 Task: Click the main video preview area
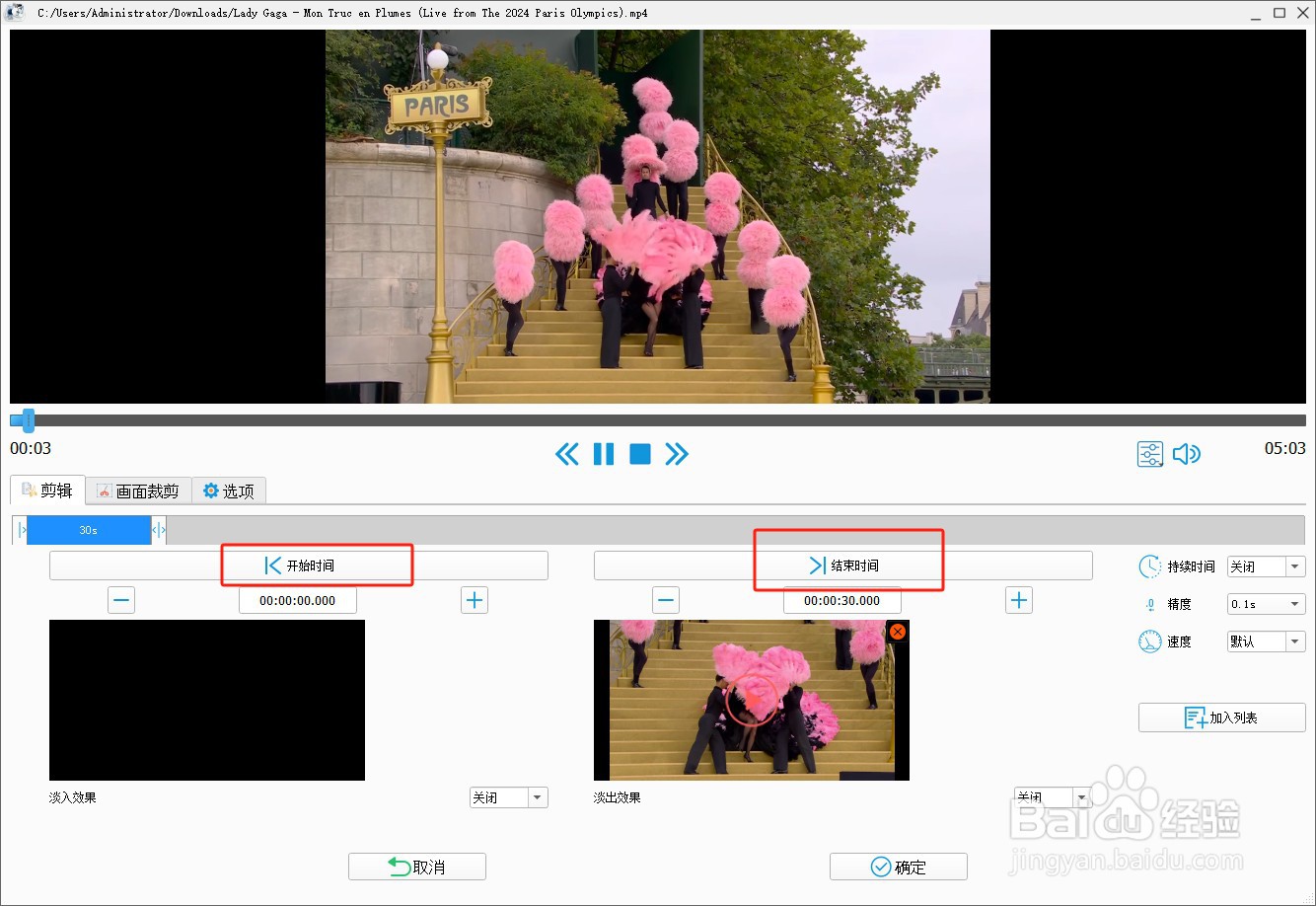click(658, 216)
